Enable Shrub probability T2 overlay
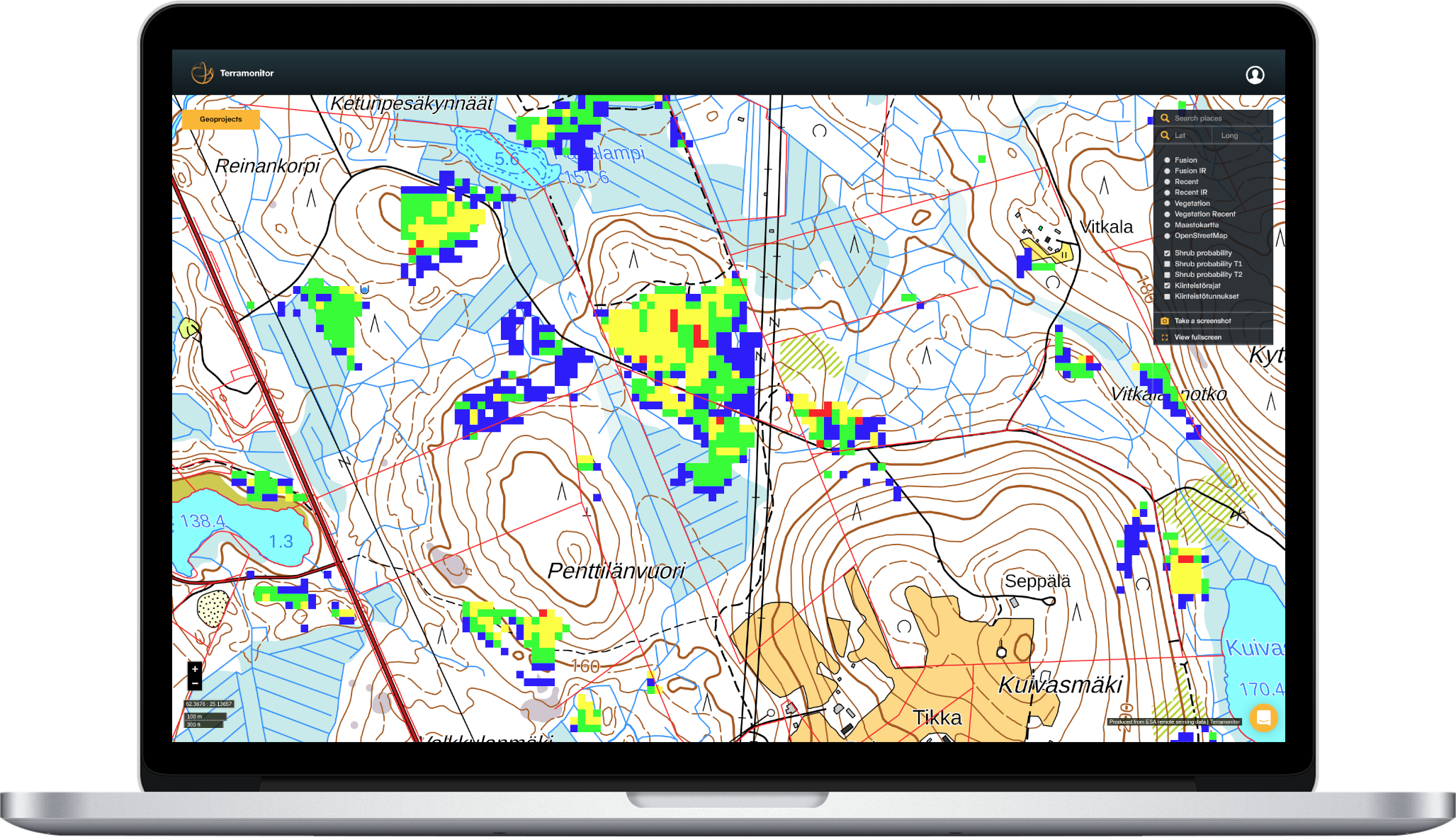 [1167, 275]
